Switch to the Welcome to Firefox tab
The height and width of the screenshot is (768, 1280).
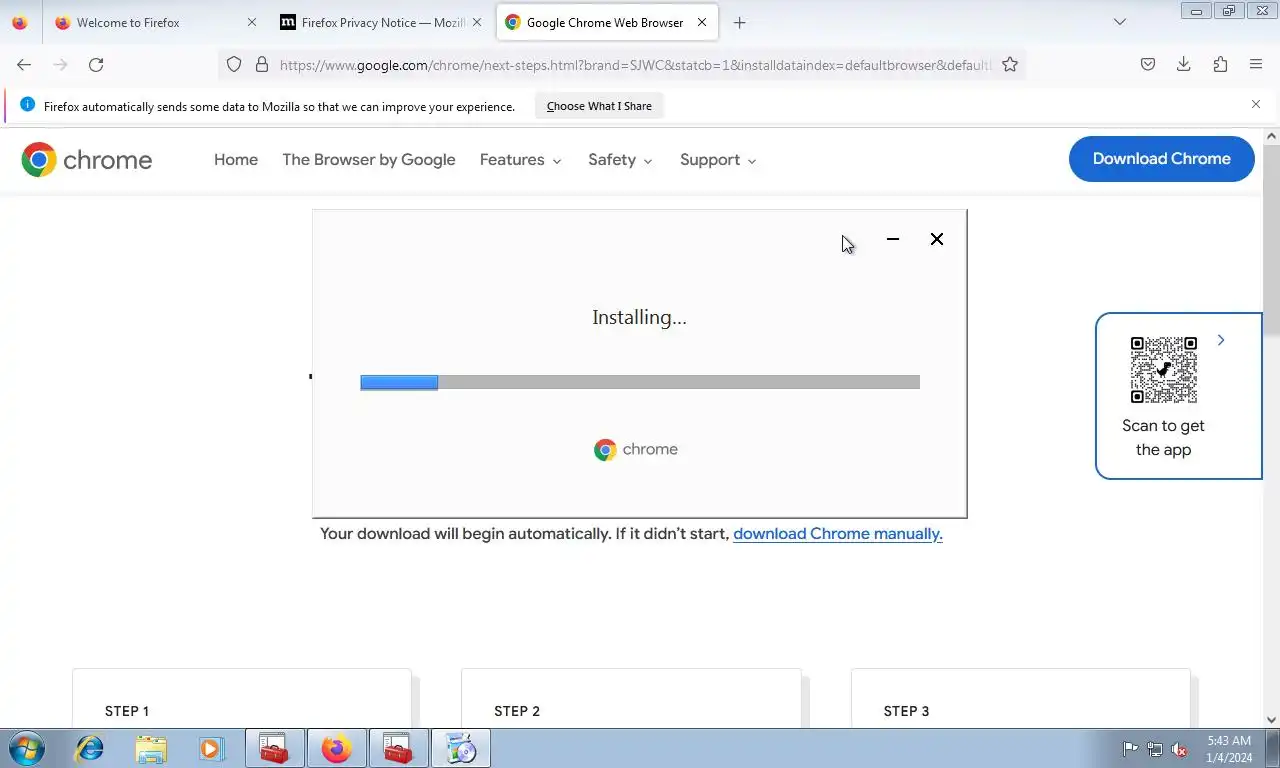[156, 22]
